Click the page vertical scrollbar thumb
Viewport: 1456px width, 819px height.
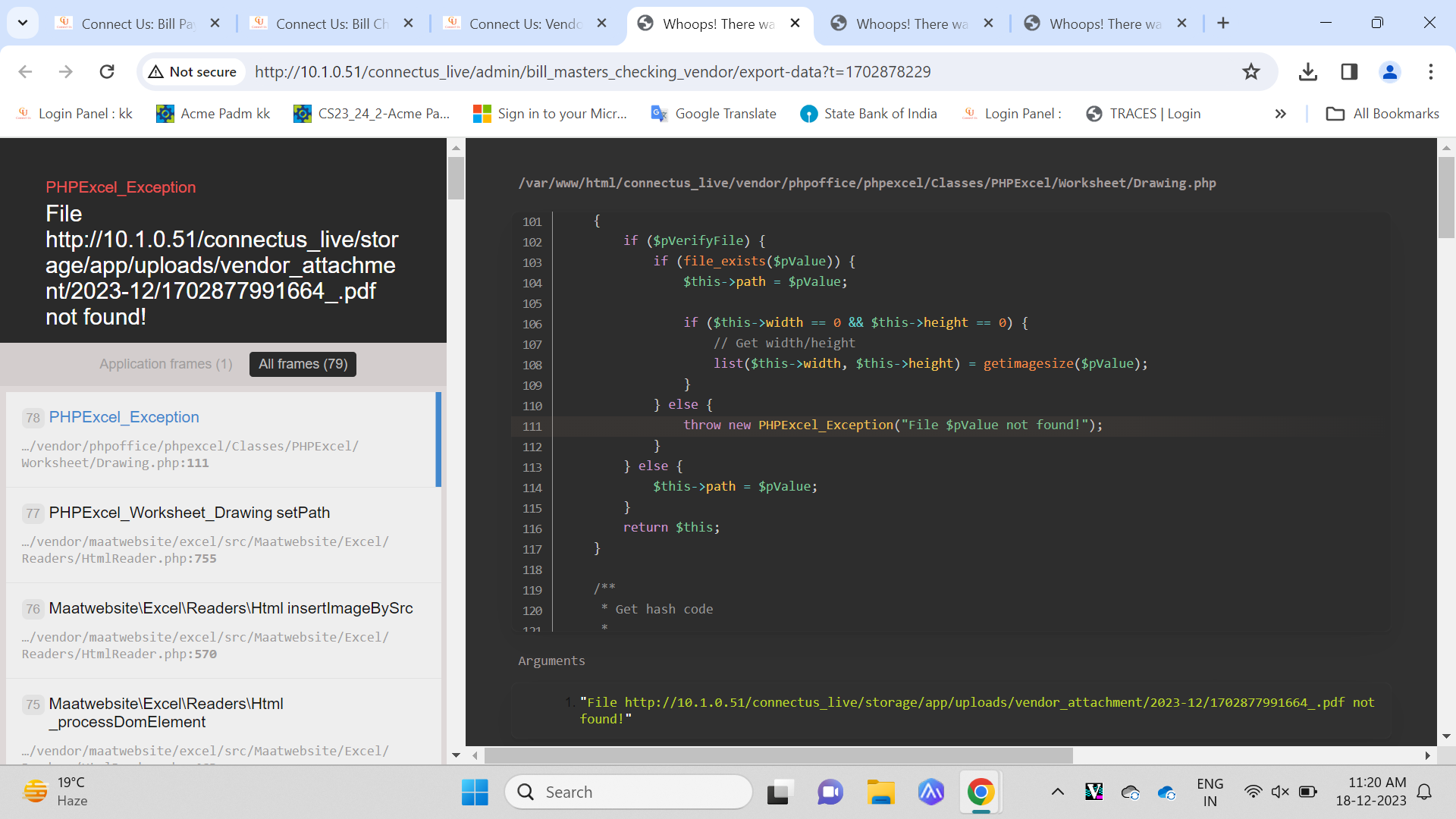click(1446, 197)
